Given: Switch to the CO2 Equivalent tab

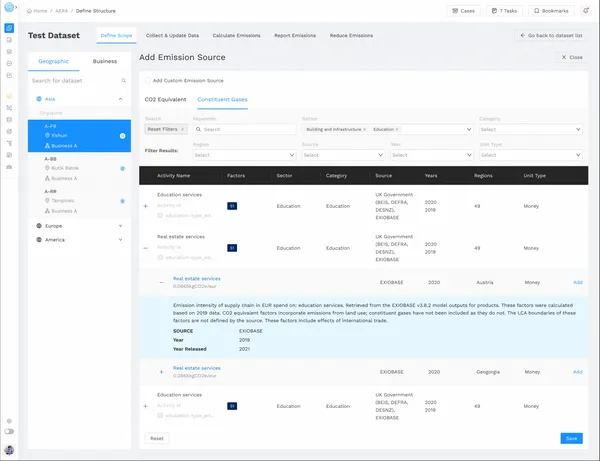Looking at the screenshot, I should tap(164, 100).
